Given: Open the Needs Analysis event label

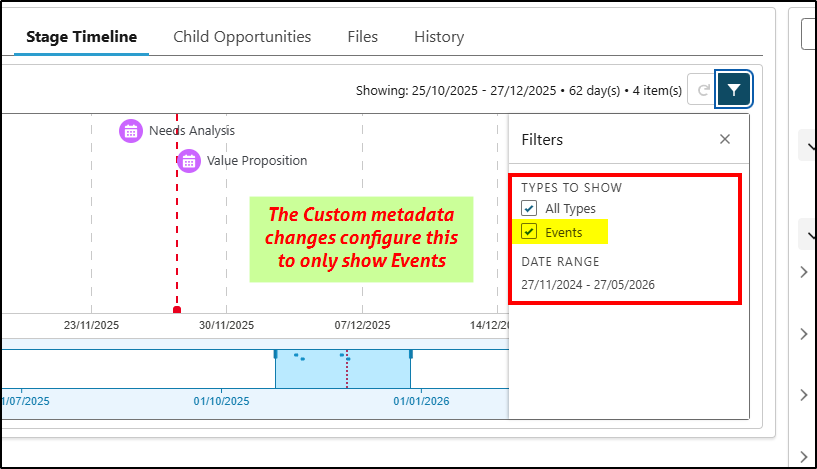Looking at the screenshot, I should 192,131.
